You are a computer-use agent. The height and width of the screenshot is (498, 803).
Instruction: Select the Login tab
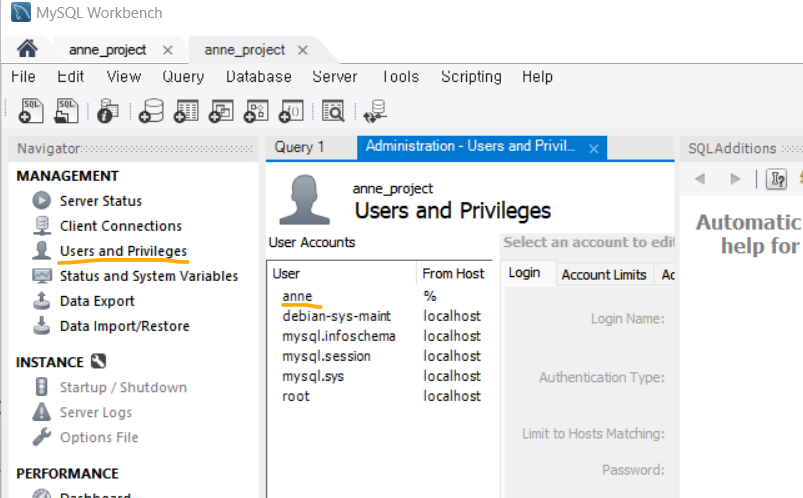coord(524,273)
